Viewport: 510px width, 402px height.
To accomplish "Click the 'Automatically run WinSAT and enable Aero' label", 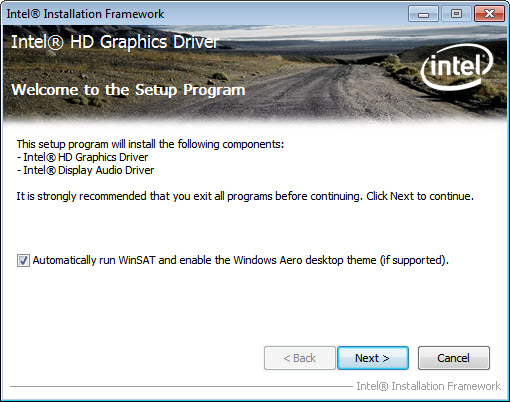I will point(241,260).
